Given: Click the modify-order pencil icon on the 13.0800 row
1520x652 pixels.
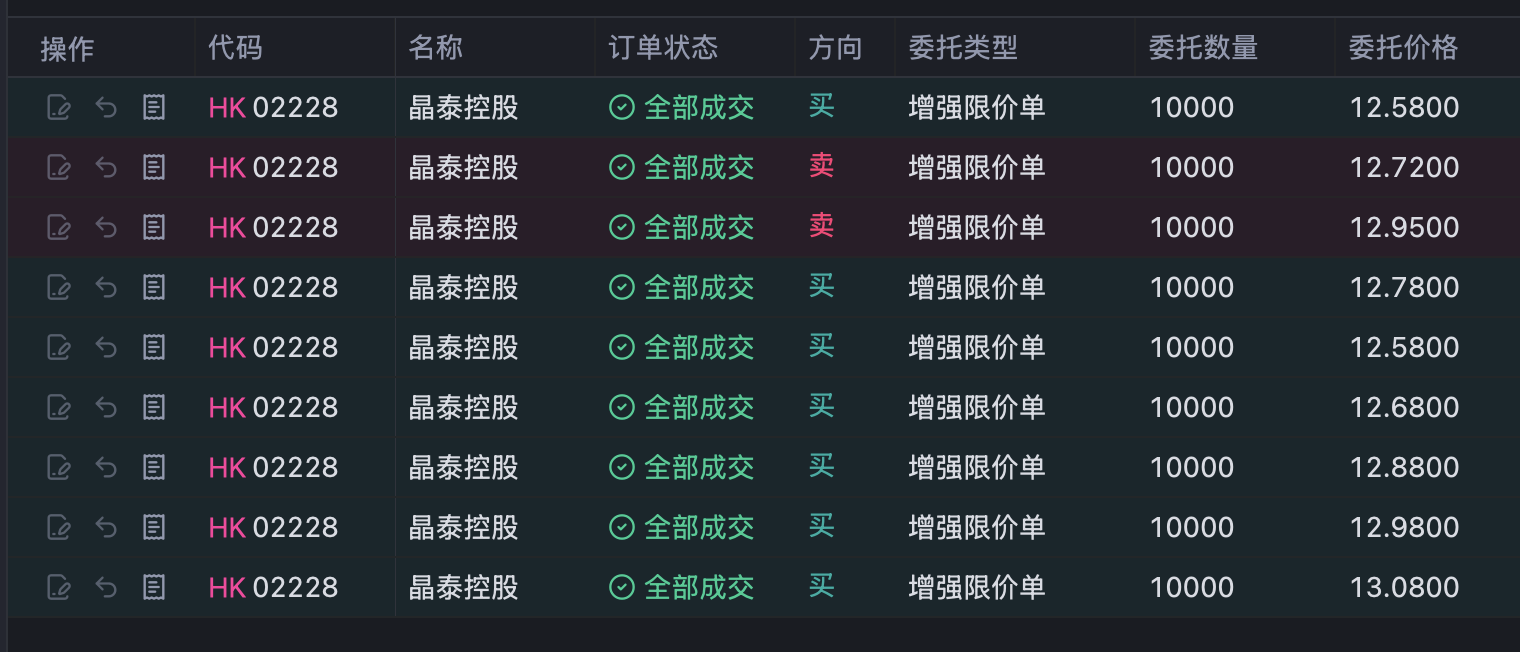Looking at the screenshot, I should tap(59, 587).
